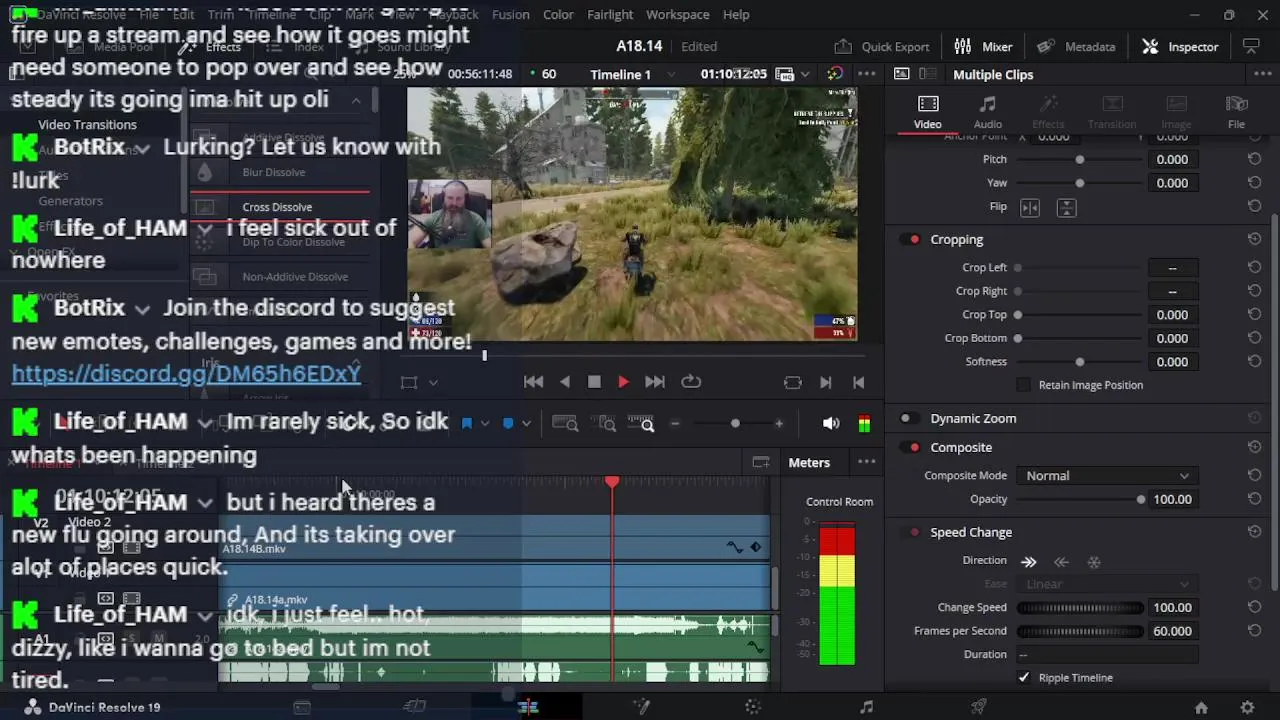Viewport: 1280px width, 720px height.
Task: Toggle the Mixer panel
Action: [x=983, y=46]
